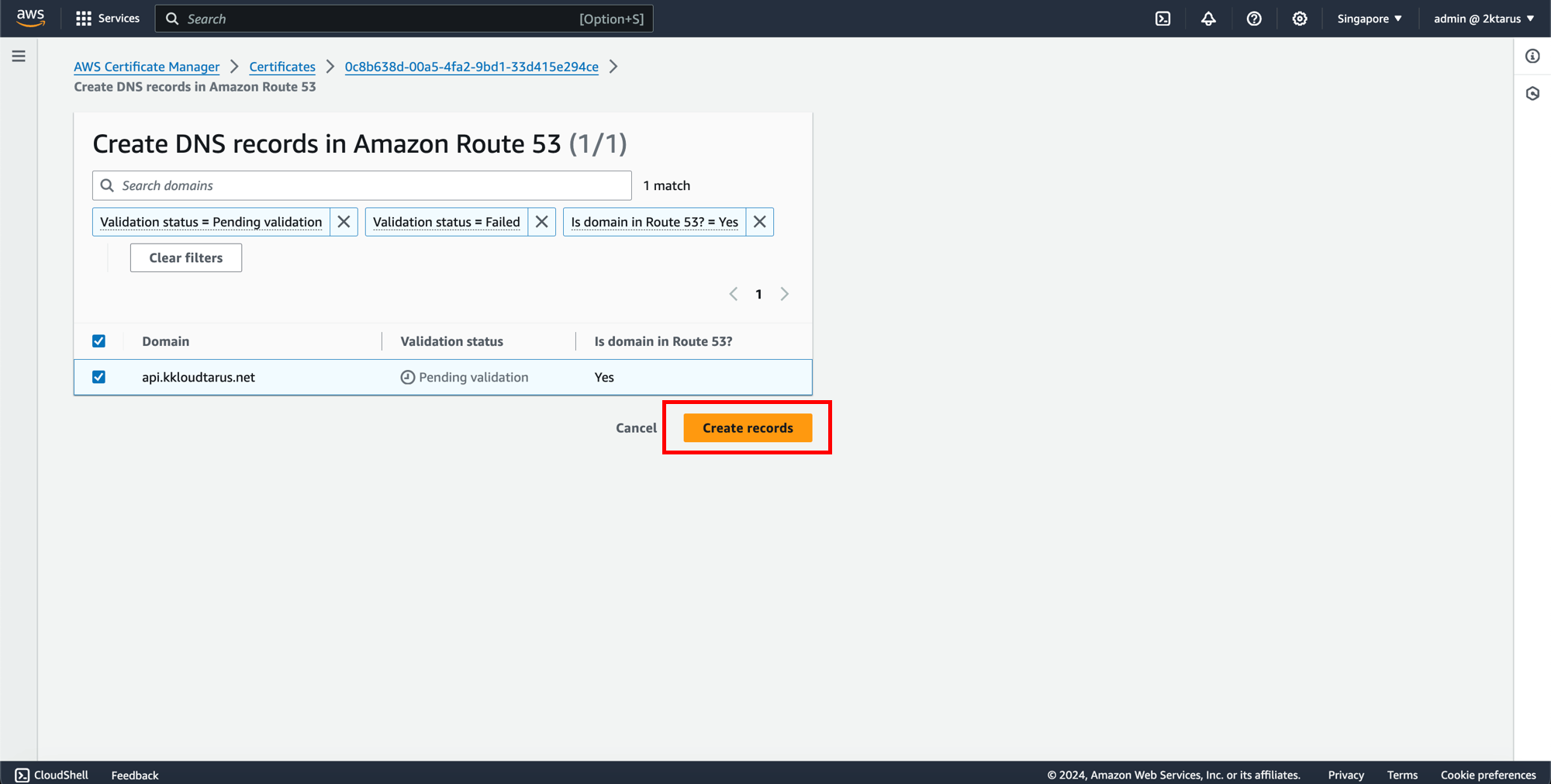The height and width of the screenshot is (784, 1551).
Task: Click the Cancel button
Action: (636, 428)
